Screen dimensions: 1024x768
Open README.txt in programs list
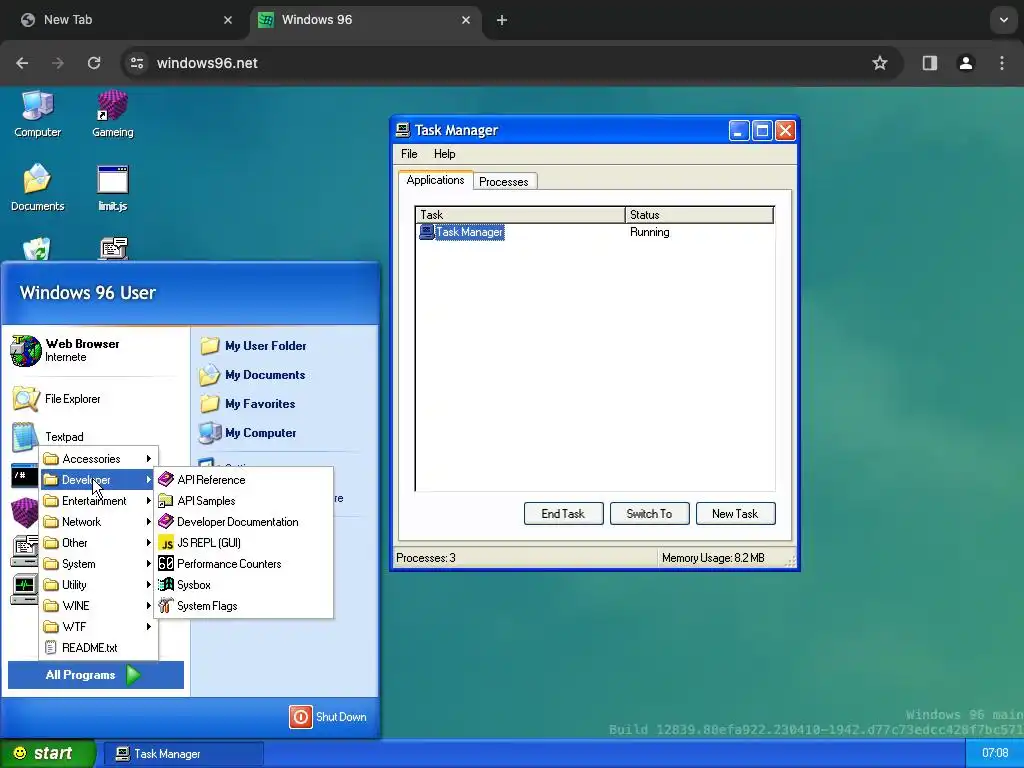coord(99,648)
